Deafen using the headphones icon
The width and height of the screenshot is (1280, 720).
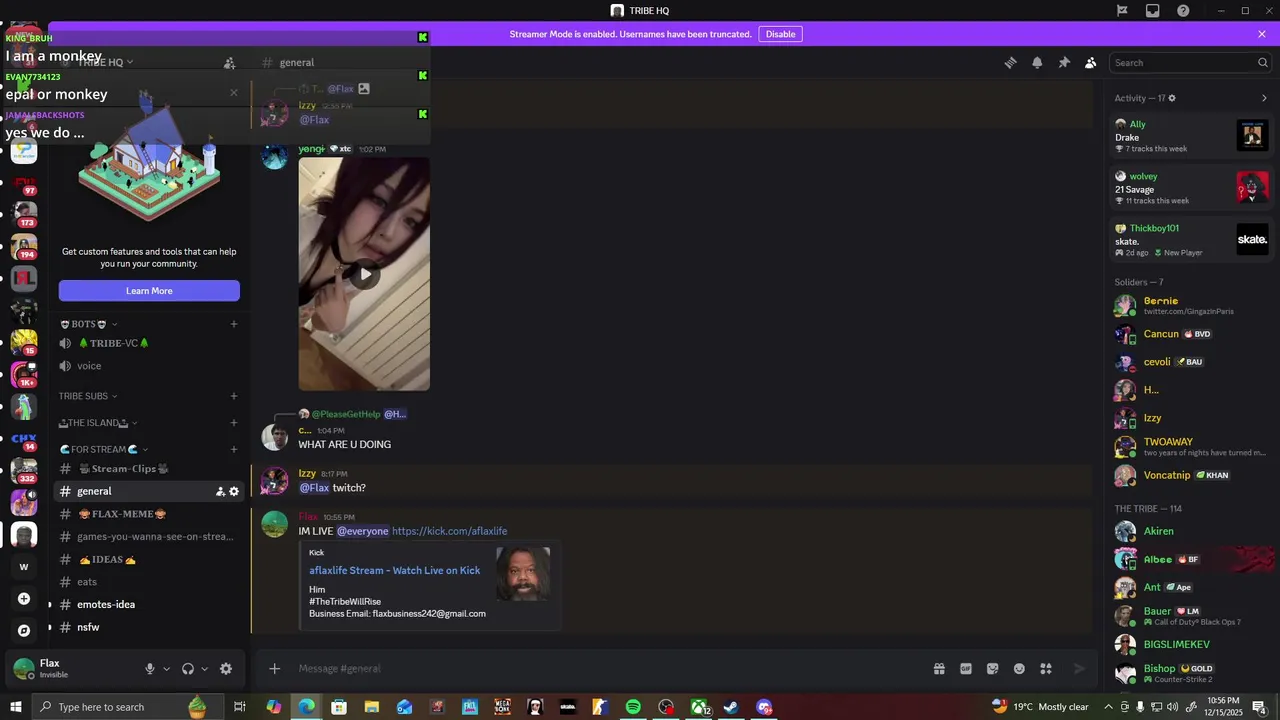(x=188, y=669)
